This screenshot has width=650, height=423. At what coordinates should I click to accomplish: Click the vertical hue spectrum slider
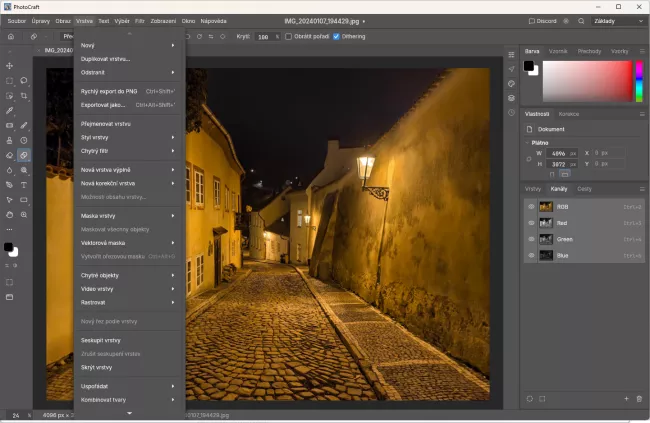639,81
